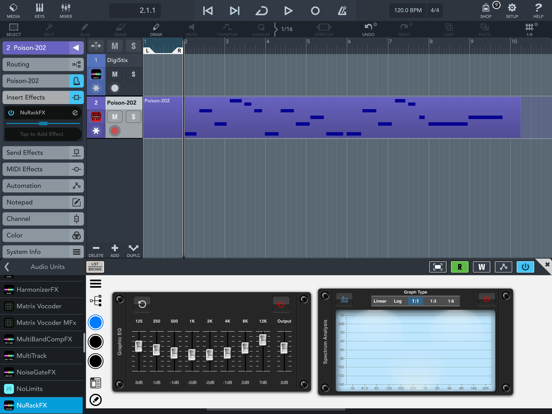The height and width of the screenshot is (414, 552).
Task: Duplicate the selected track
Action: coord(133,251)
